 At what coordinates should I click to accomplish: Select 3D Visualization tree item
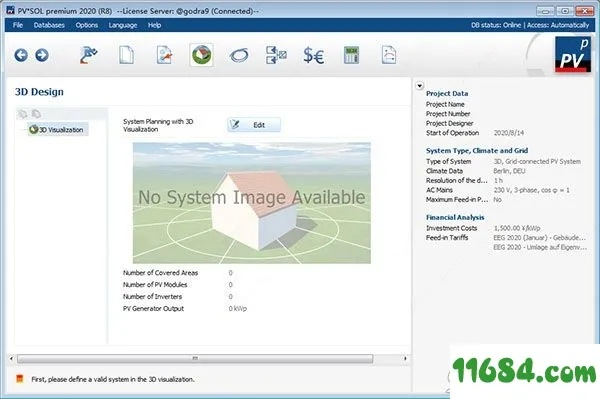[57, 130]
